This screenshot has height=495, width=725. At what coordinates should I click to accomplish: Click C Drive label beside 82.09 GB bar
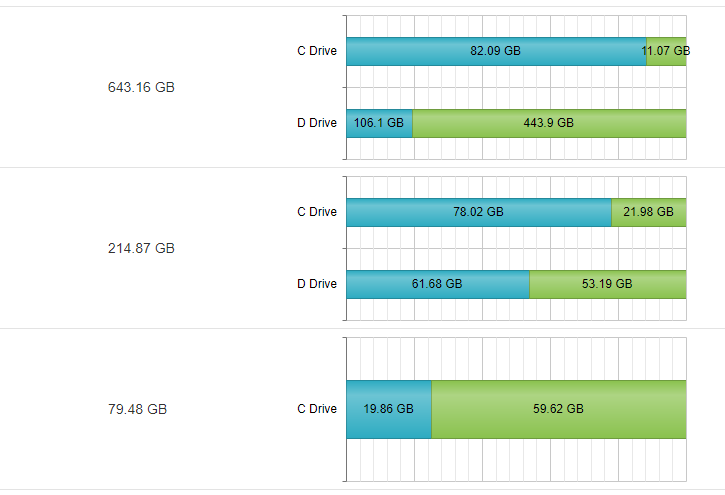[317, 51]
